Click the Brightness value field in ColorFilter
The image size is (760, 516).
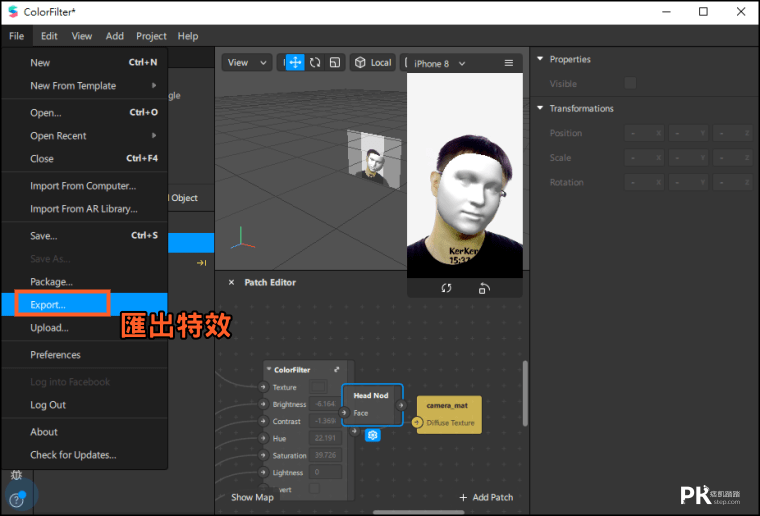tap(325, 404)
